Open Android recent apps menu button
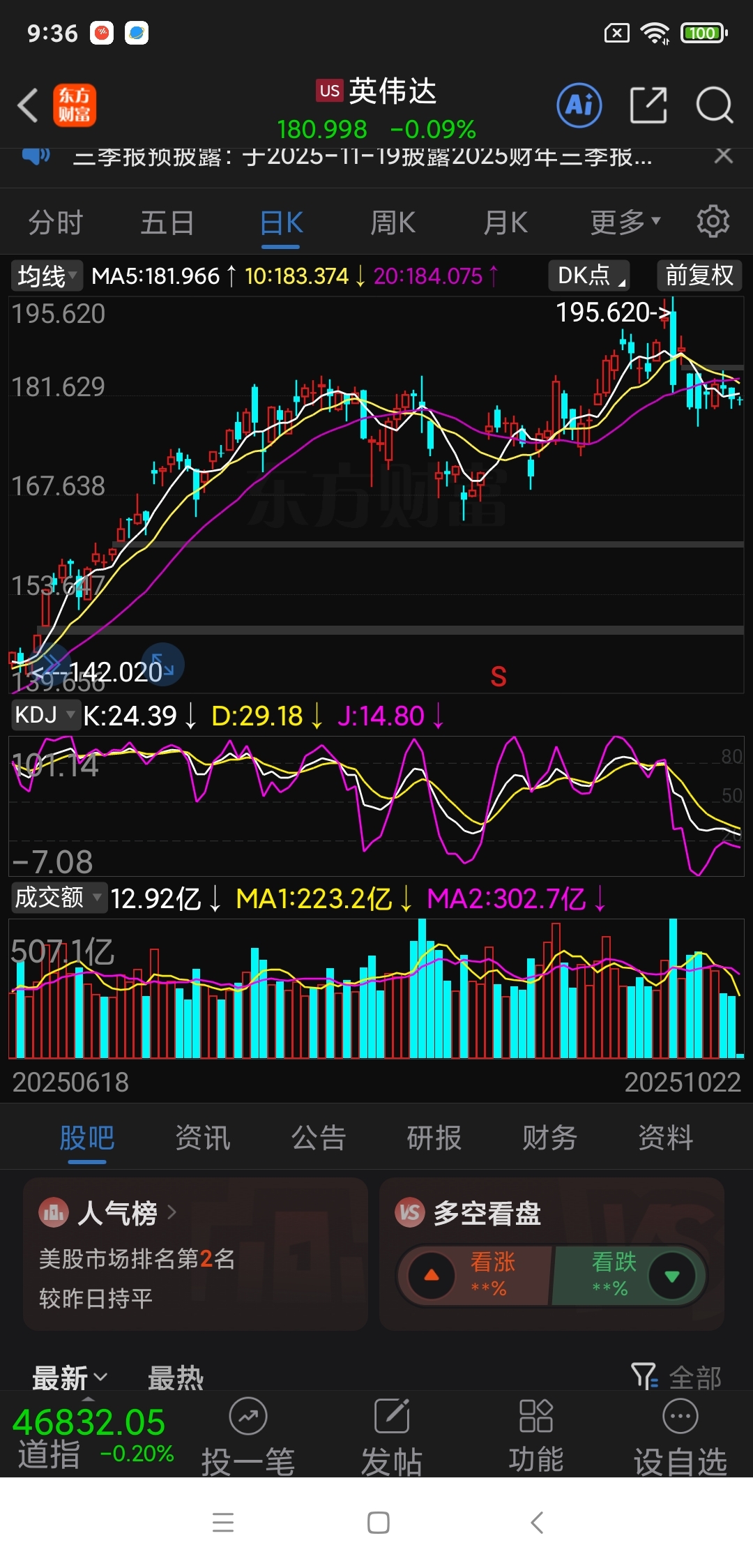This screenshot has width=753, height=1568. pos(223,1522)
